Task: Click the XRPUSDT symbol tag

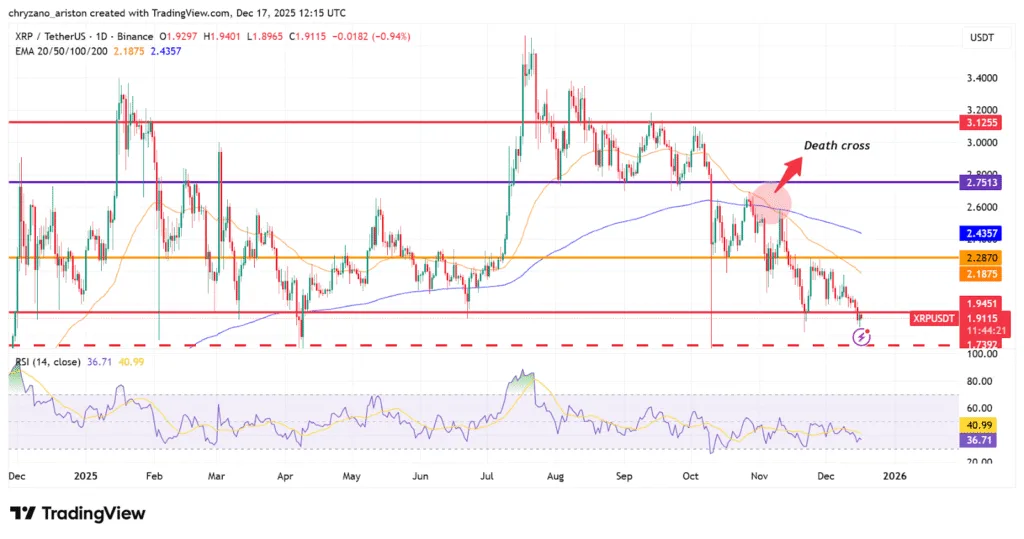Action: pos(933,319)
